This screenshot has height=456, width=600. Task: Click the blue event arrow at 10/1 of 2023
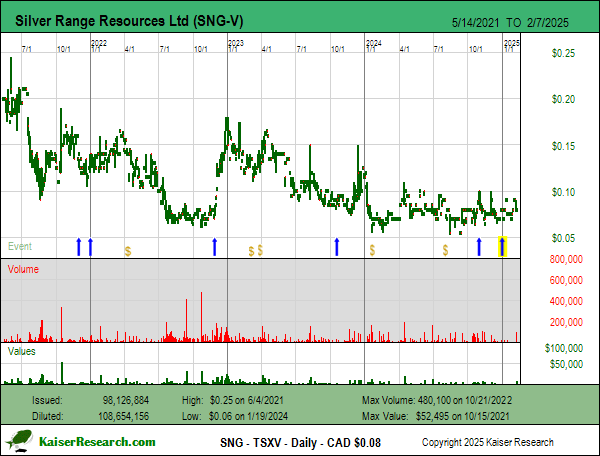point(337,247)
